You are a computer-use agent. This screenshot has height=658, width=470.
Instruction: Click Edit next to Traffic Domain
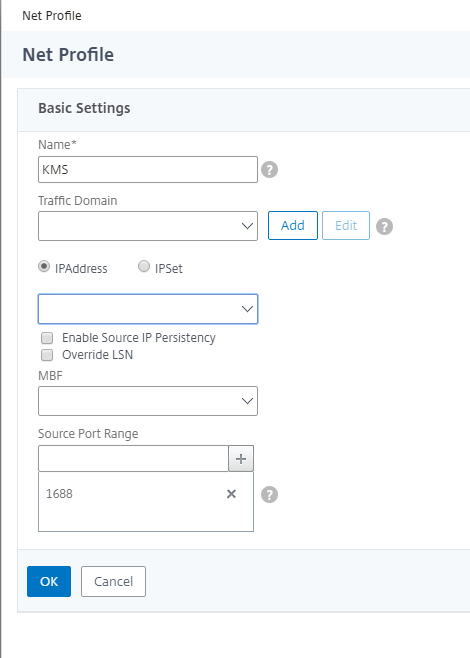[346, 225]
